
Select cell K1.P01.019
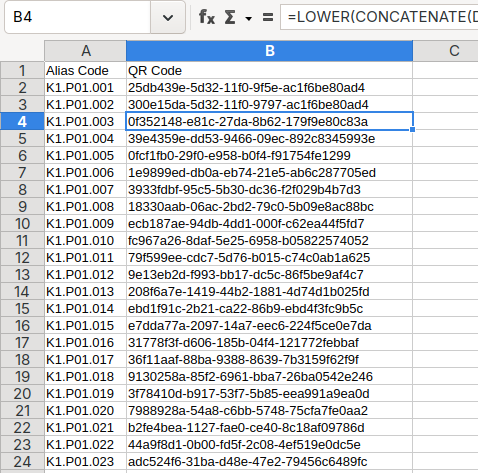pyautogui.click(x=86, y=394)
